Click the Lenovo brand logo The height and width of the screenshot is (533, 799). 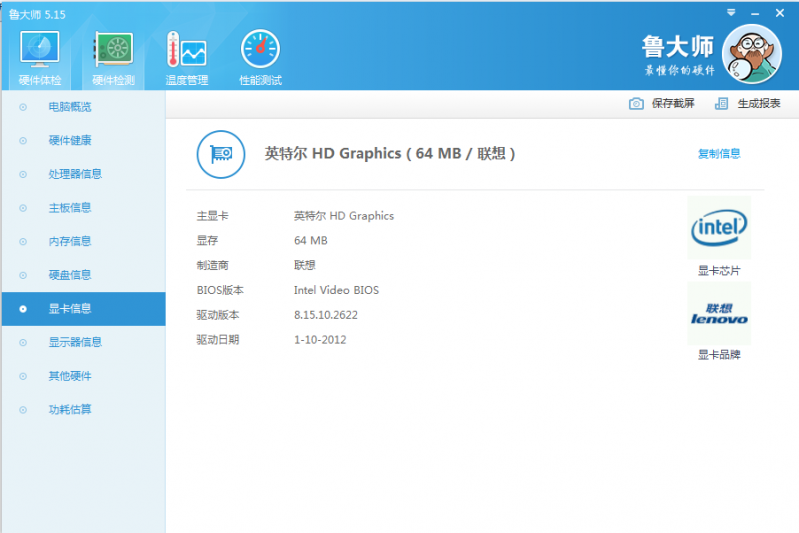(x=719, y=313)
